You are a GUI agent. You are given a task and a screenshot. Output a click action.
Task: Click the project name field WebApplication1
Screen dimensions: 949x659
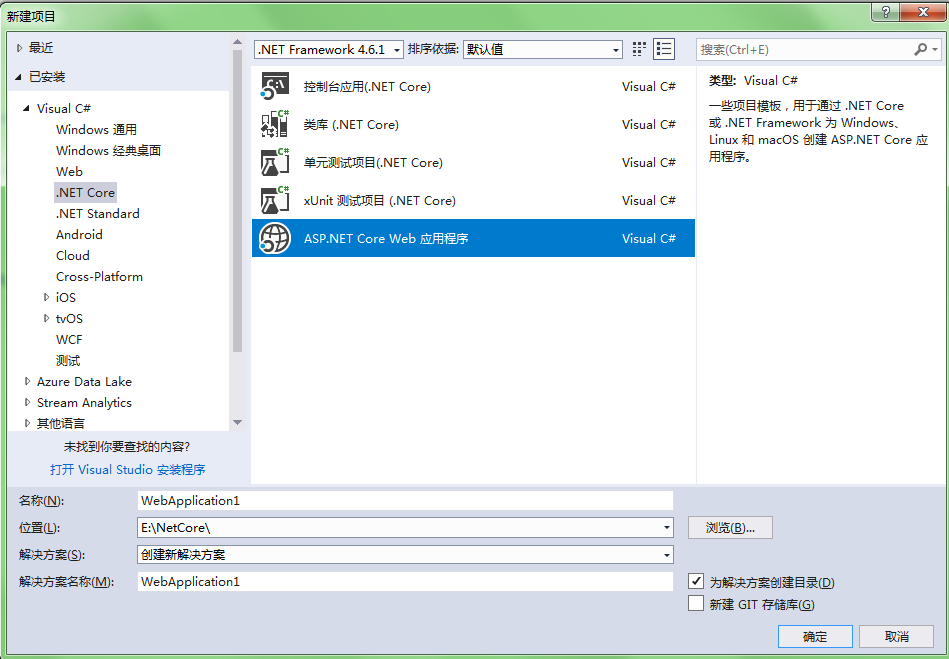point(405,501)
